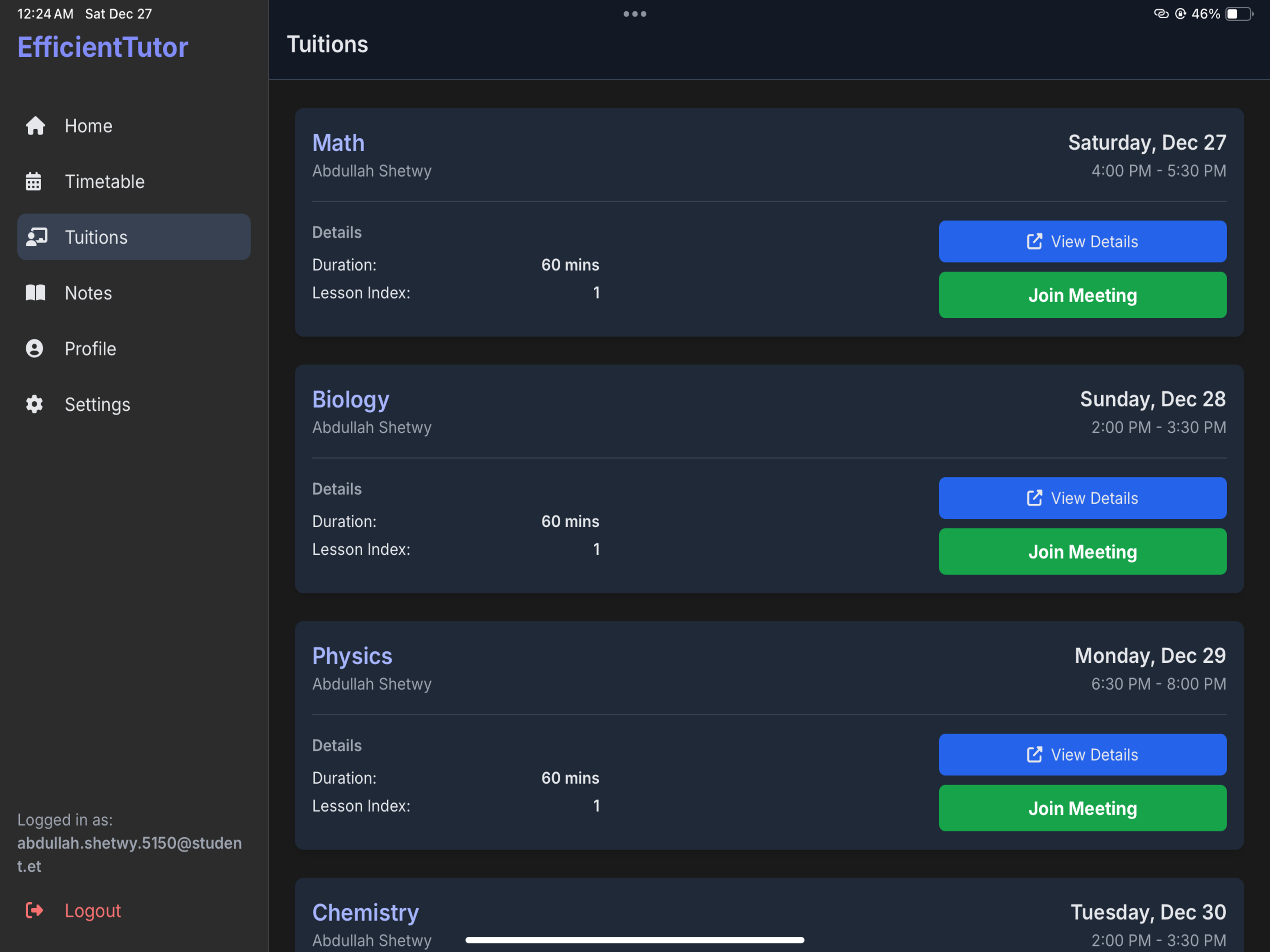Join the Math meeting
Image resolution: width=1270 pixels, height=952 pixels.
[x=1083, y=295]
